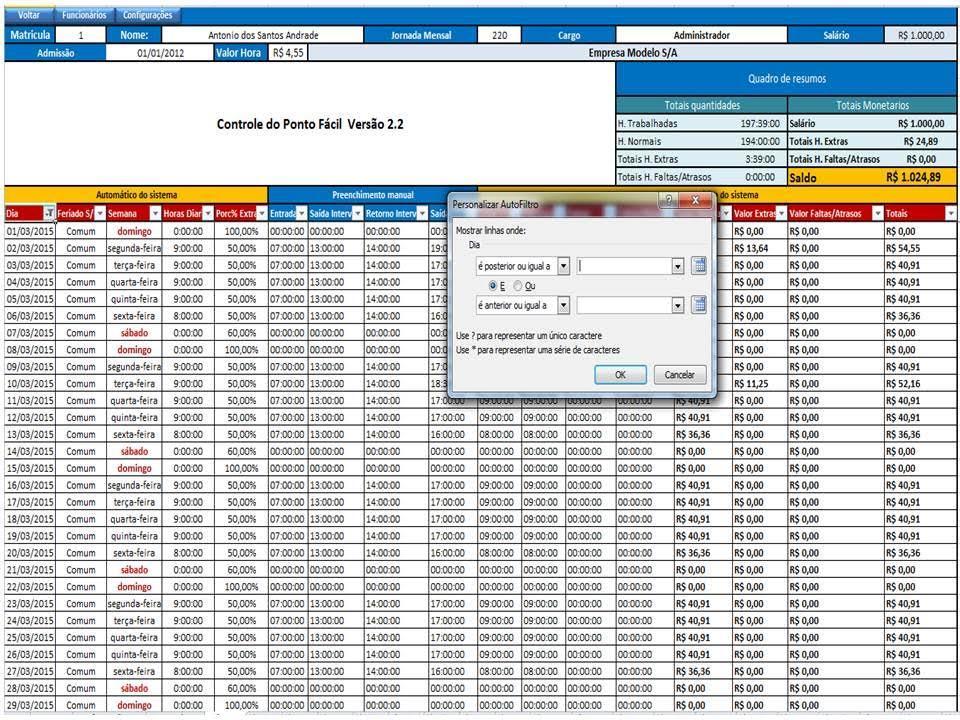Image resolution: width=960 pixels, height=720 pixels.
Task: Select date cell 10/03/2015
Action: click(30, 383)
